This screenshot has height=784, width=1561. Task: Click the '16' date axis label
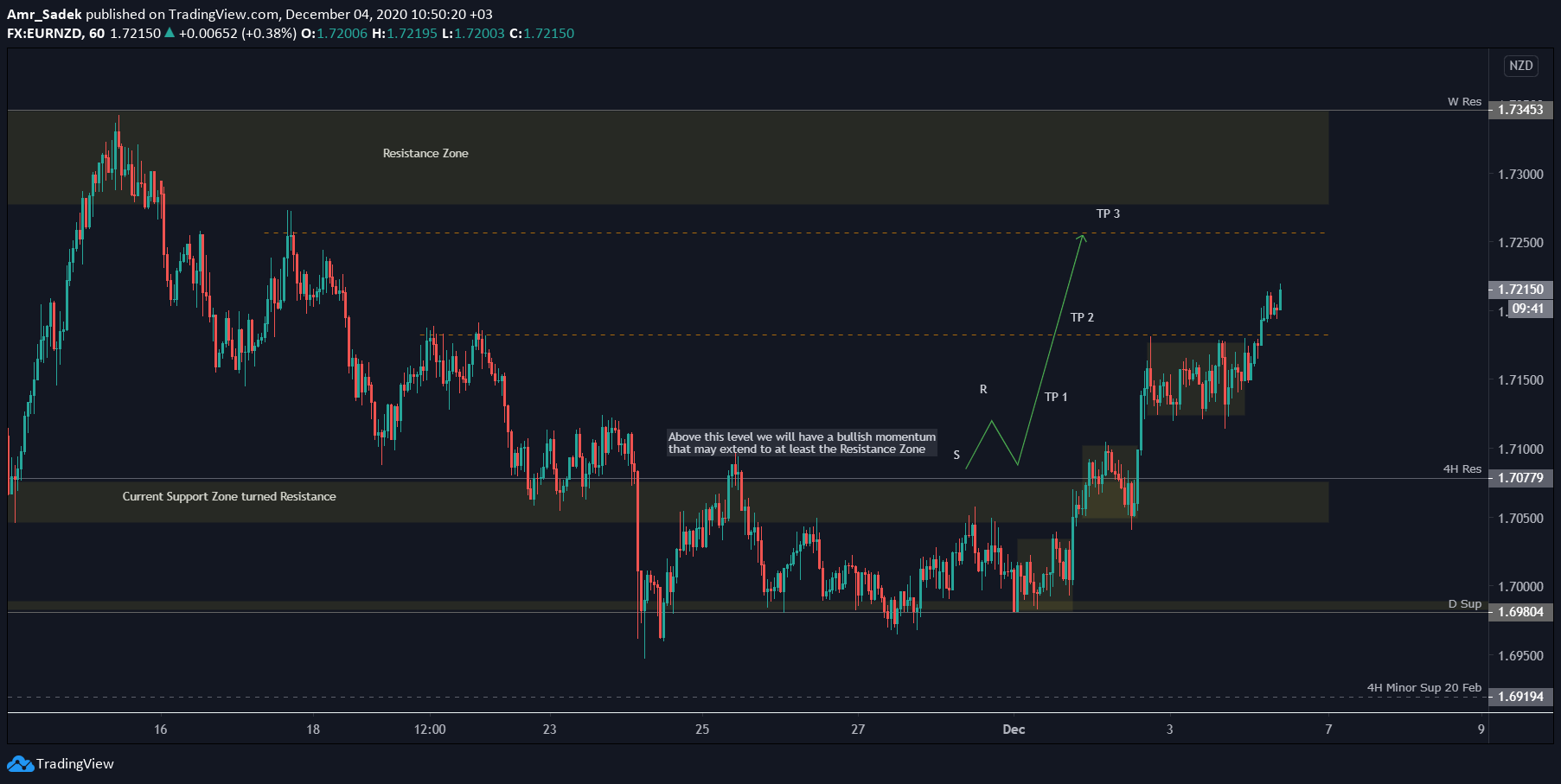click(160, 730)
